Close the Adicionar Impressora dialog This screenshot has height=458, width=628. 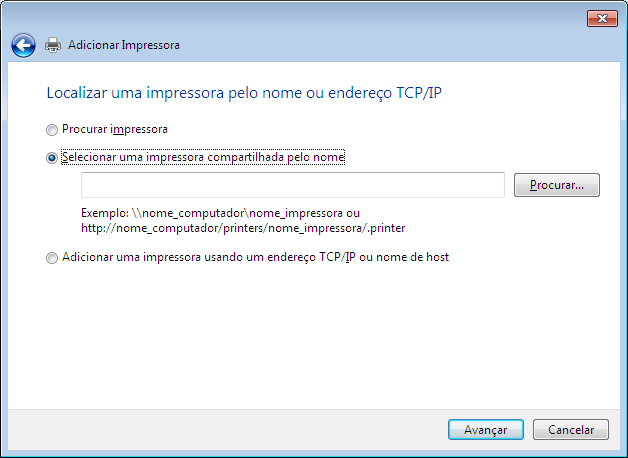pos(602,18)
